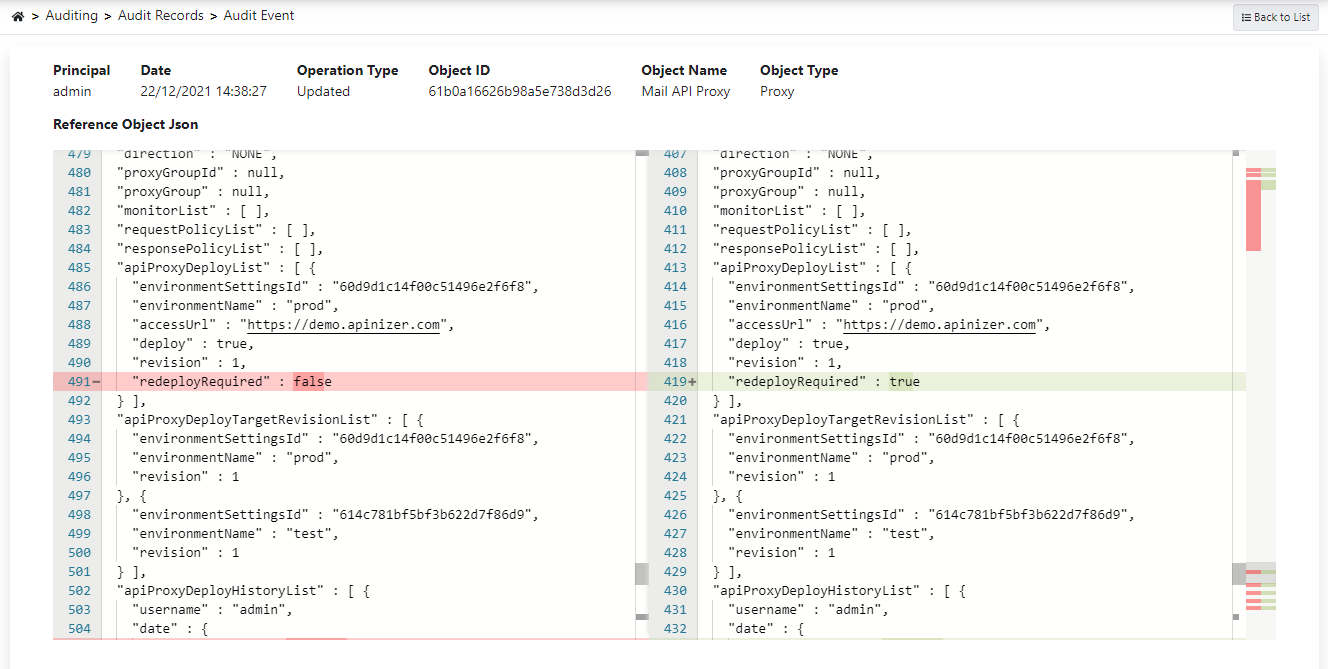Click the right pane vertical scrollbar thumb

(x=1238, y=574)
